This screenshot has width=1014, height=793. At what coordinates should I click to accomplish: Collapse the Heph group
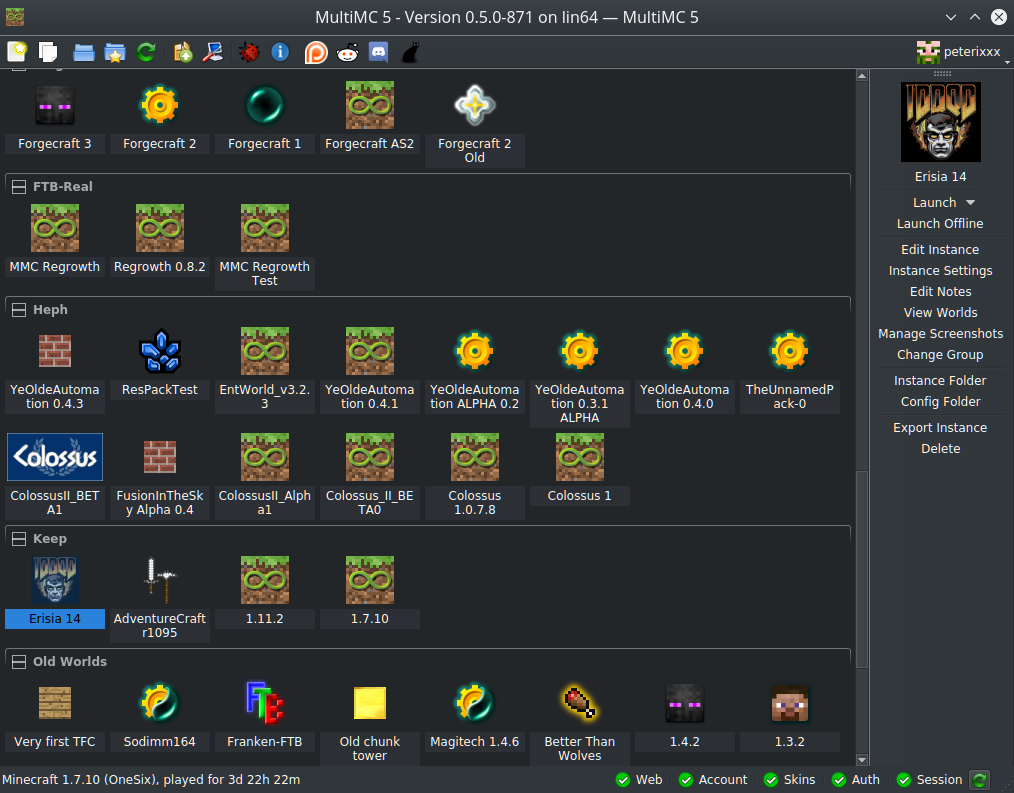[x=18, y=310]
